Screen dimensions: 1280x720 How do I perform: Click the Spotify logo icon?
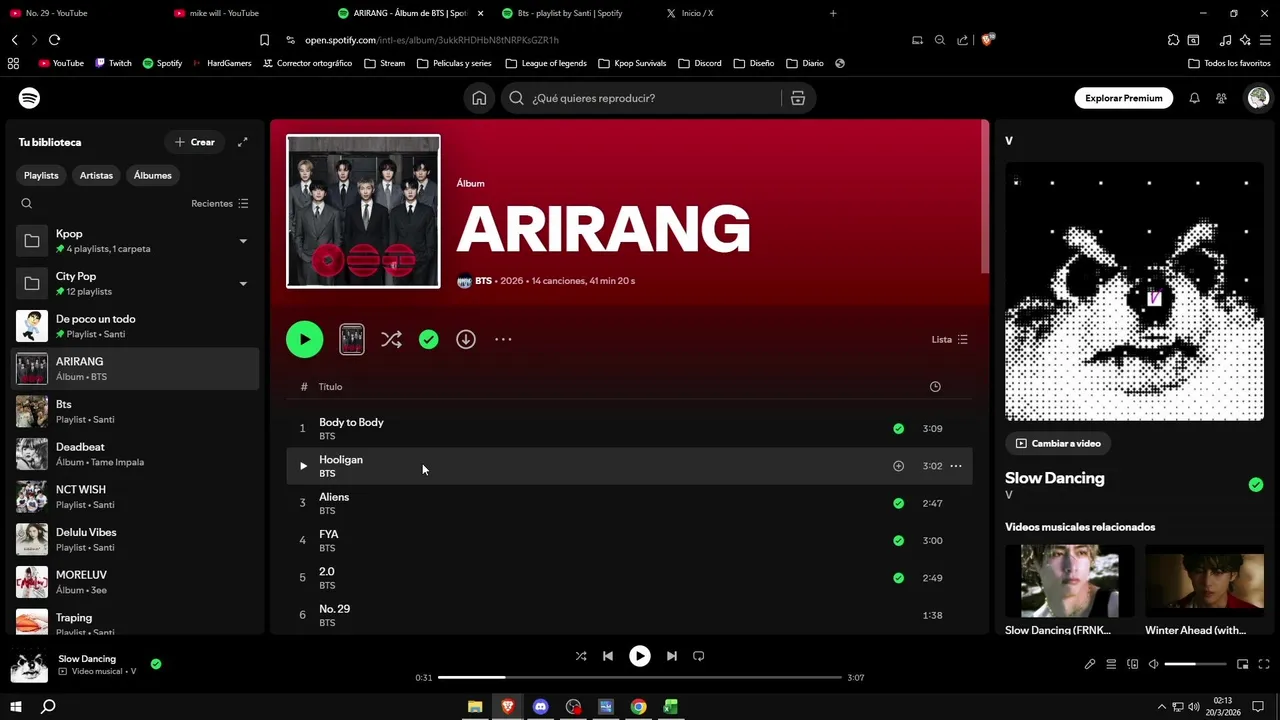point(29,98)
